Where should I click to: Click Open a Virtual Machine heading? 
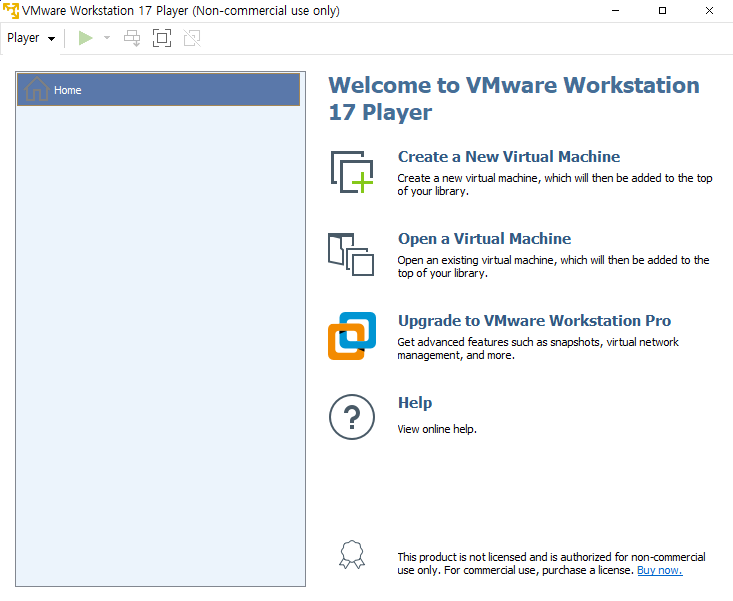pyautogui.click(x=484, y=239)
